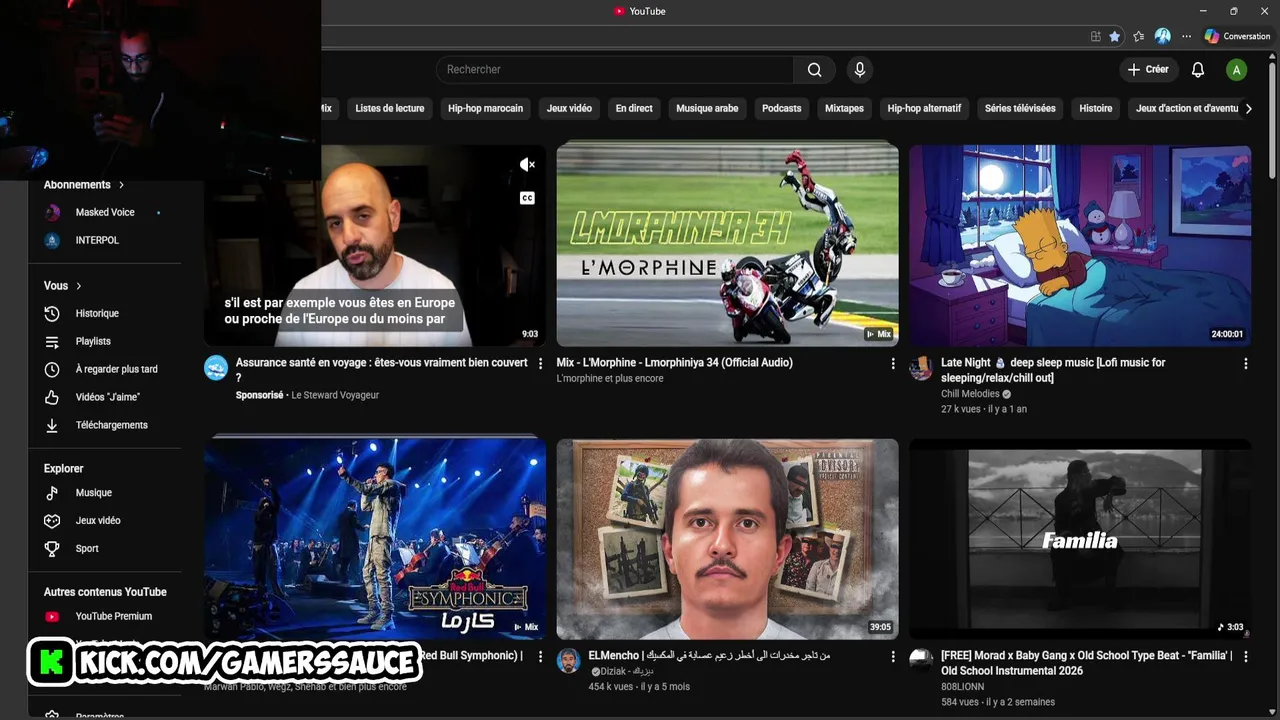Open options menu for ELMencho video
1280x720 pixels.
893,657
